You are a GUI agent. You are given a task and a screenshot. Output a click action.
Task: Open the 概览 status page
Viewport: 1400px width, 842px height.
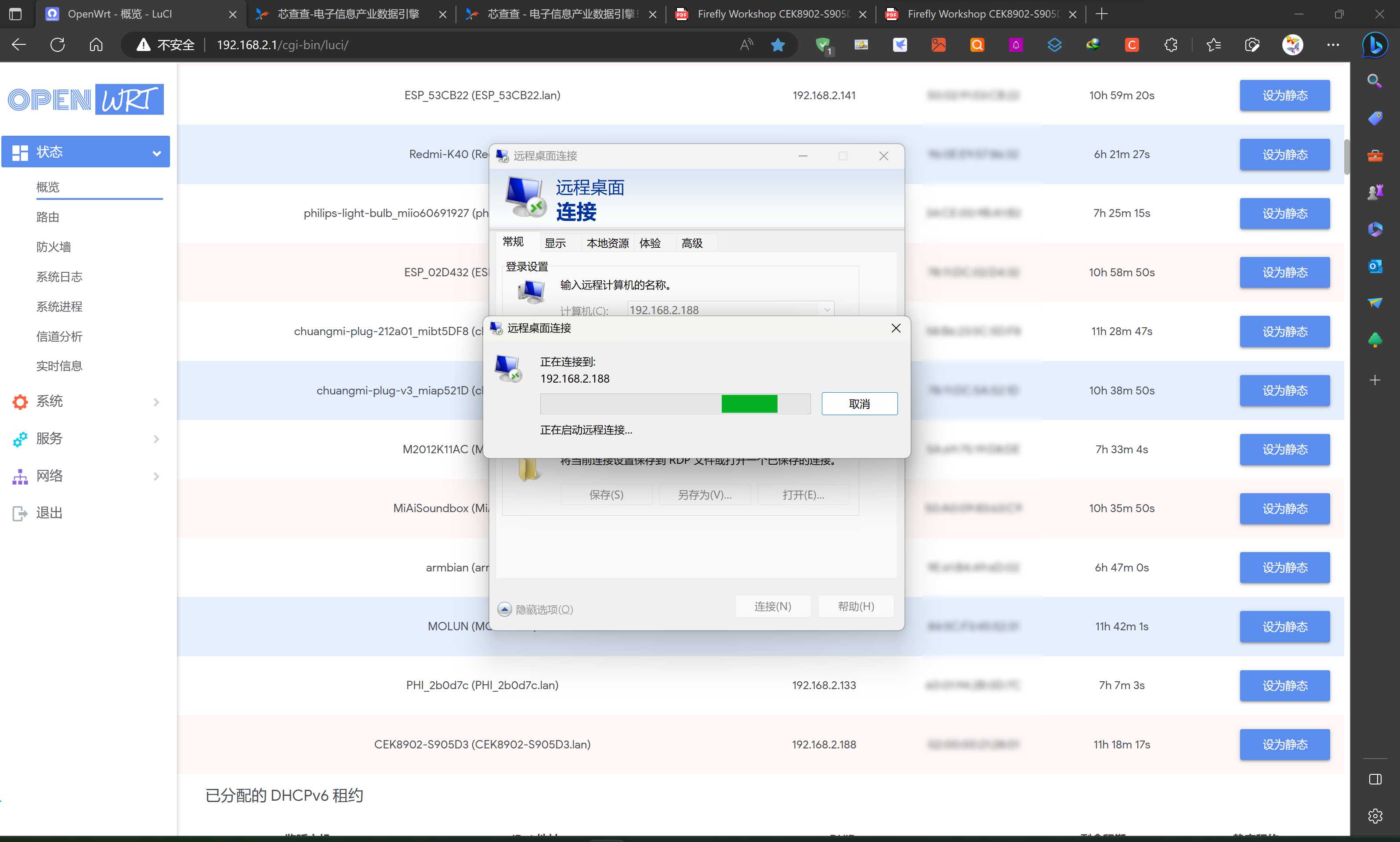[48, 187]
